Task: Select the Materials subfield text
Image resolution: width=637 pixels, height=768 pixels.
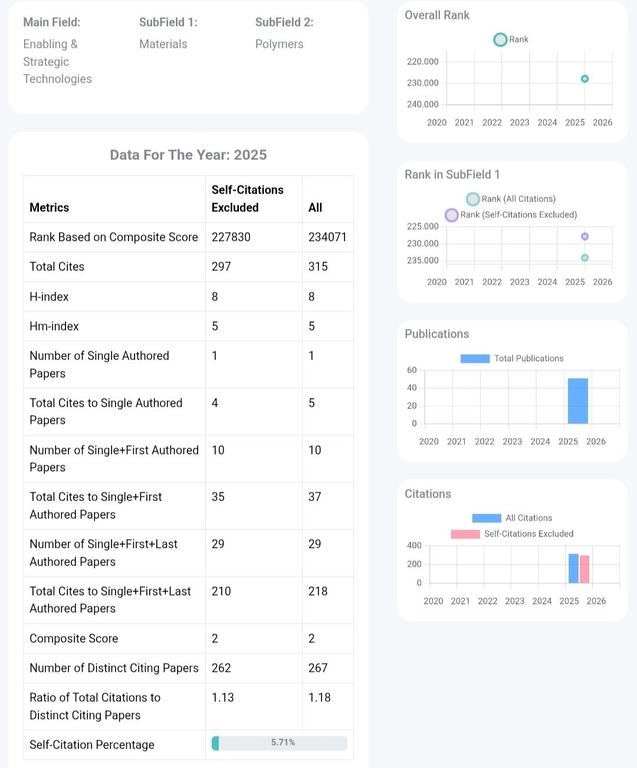Action: point(163,44)
